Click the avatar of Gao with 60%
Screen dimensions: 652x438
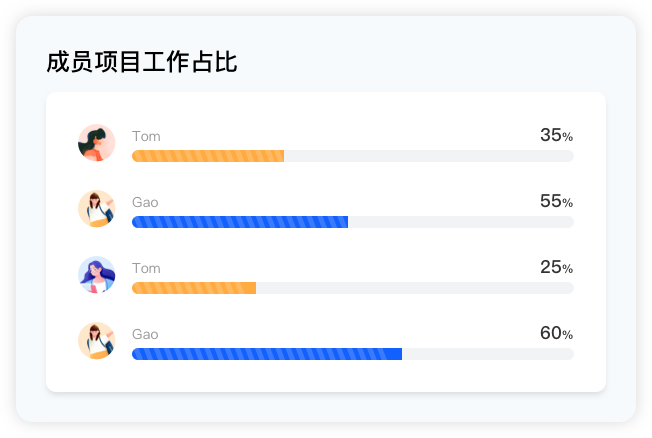point(96,341)
